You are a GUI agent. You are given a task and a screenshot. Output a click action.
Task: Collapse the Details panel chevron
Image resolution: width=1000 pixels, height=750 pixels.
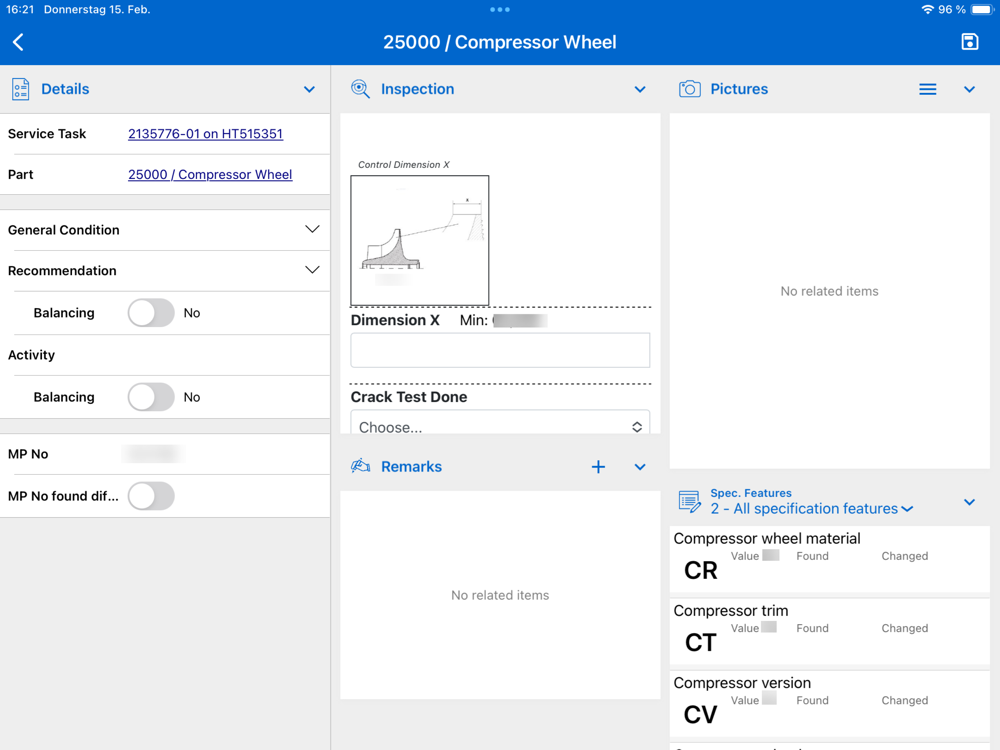pos(309,89)
